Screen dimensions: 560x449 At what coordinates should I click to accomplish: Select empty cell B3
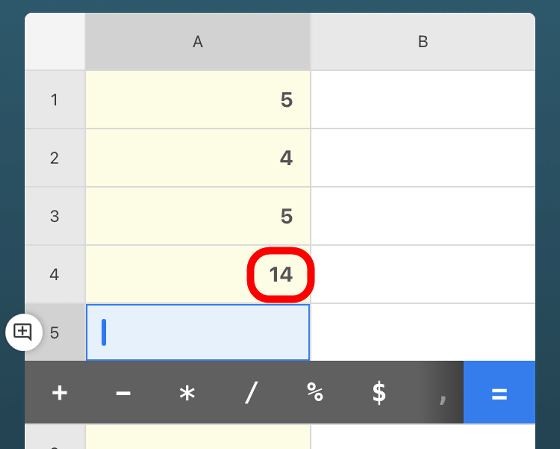[x=423, y=216]
